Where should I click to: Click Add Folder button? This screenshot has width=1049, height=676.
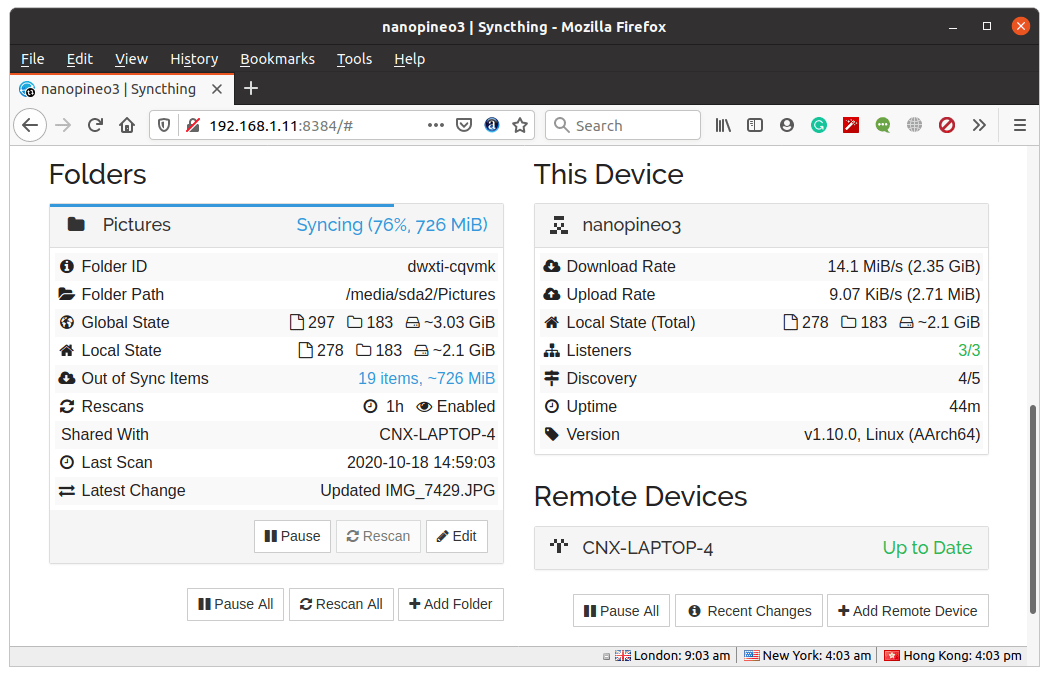[x=451, y=604]
